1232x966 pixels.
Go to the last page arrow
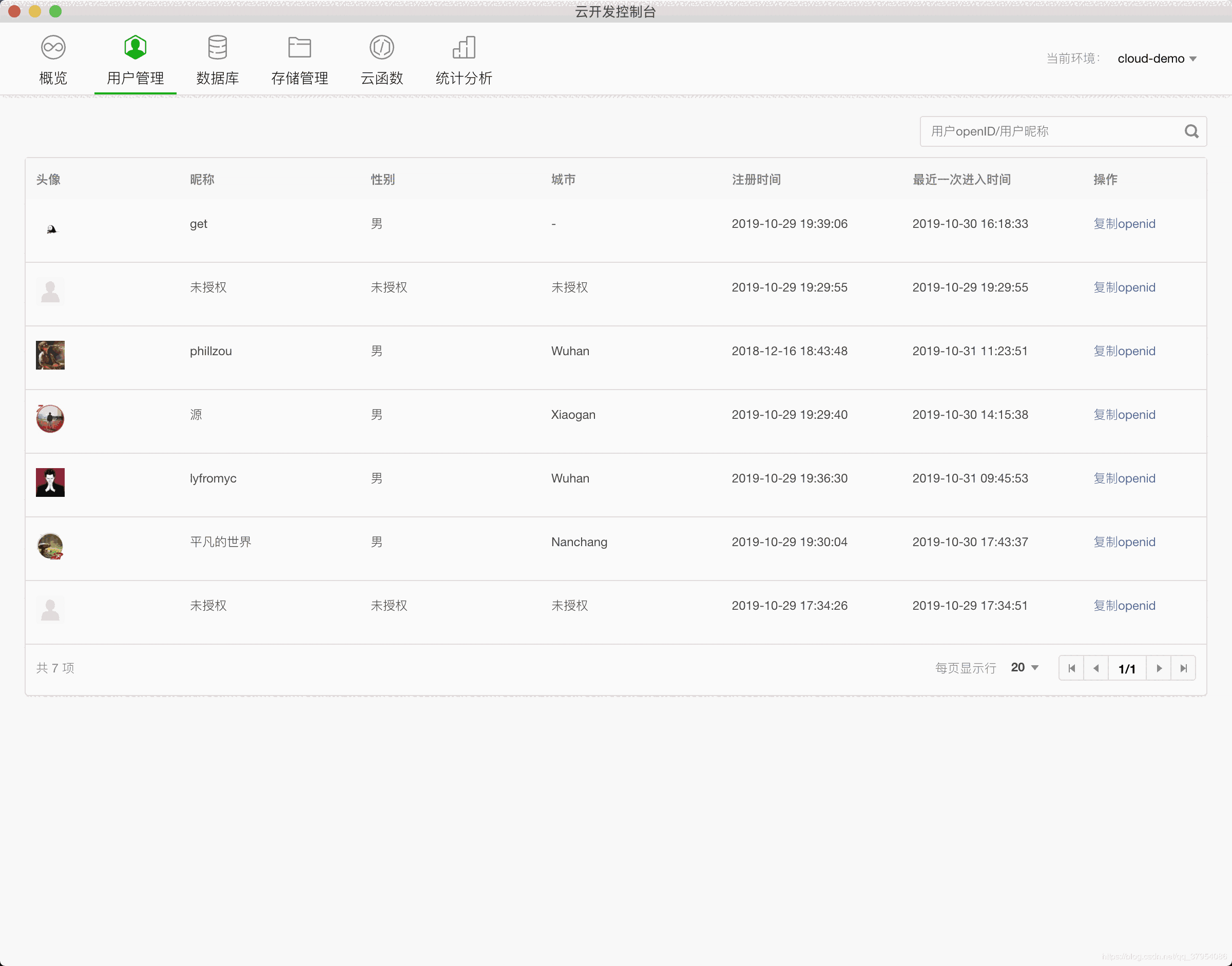coord(1183,668)
